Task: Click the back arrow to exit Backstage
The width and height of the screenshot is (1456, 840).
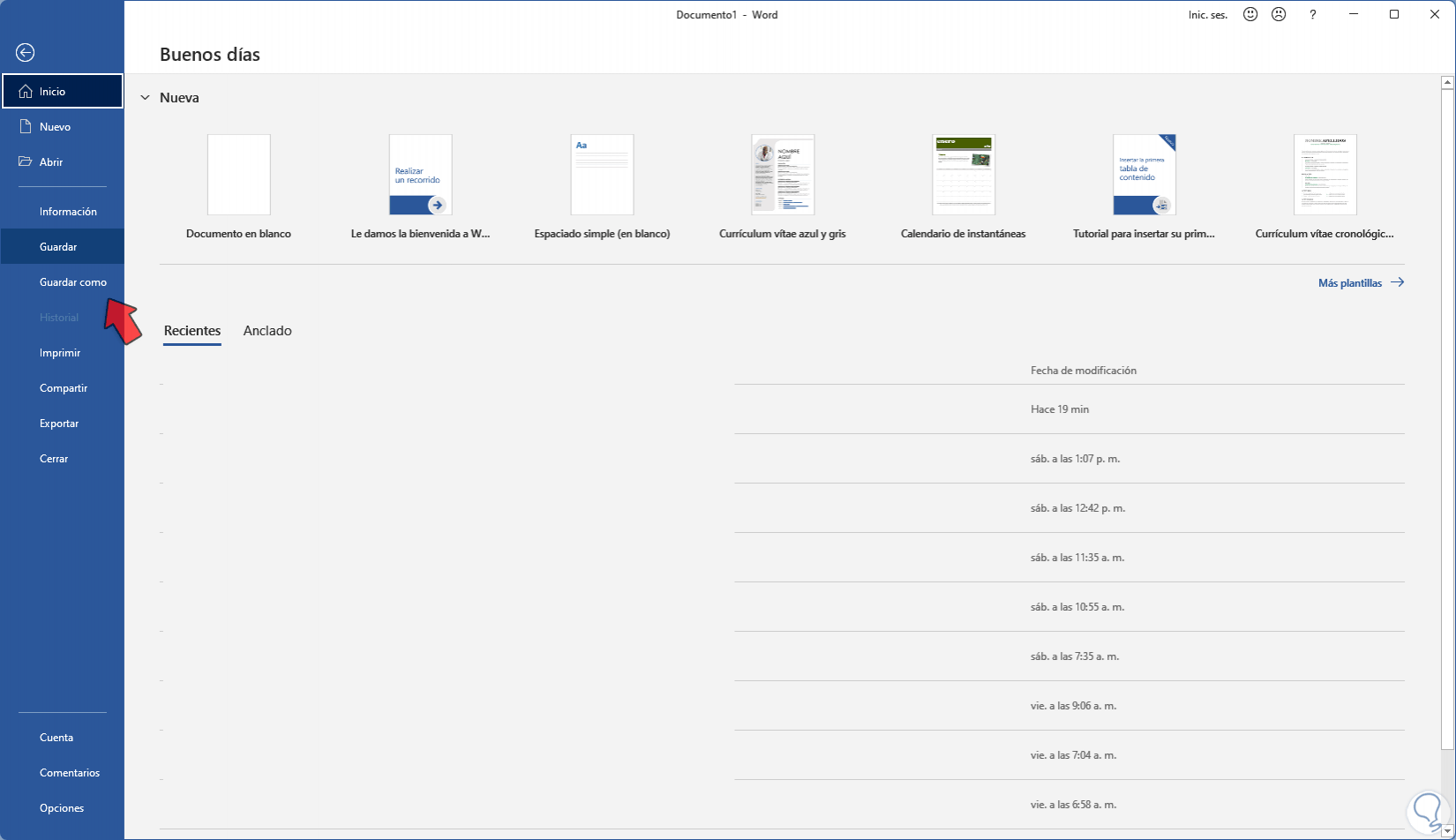Action: (26, 53)
